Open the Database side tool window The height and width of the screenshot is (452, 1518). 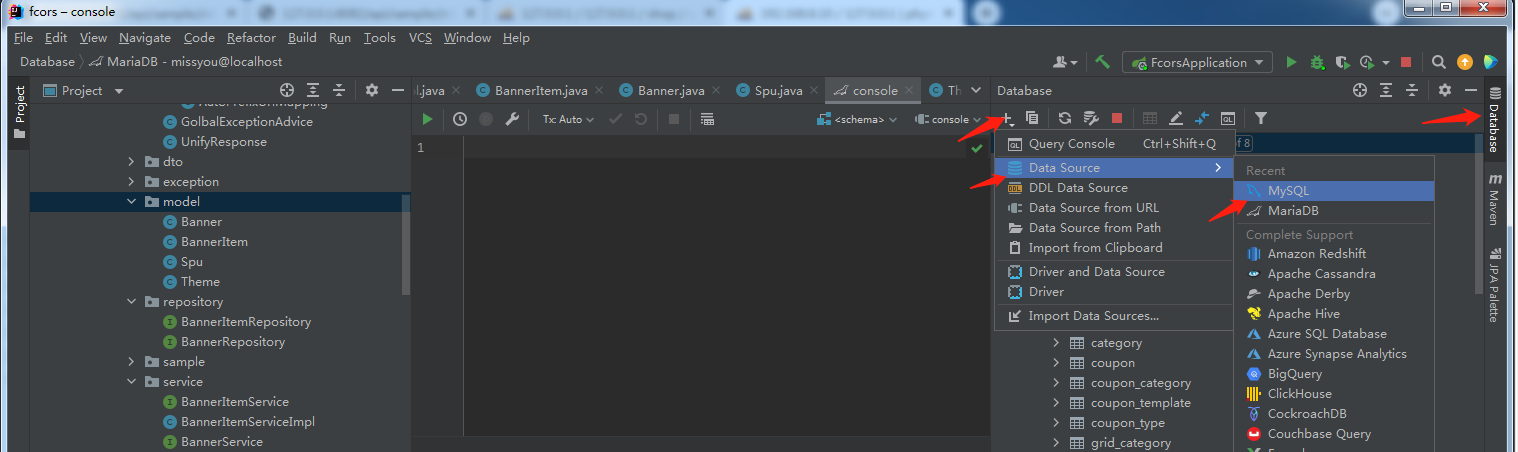tap(1494, 119)
